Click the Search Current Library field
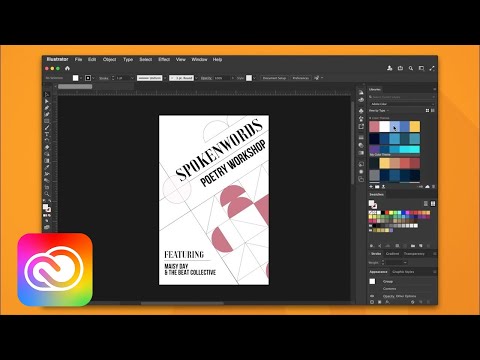This screenshot has height=360, width=480. coord(402,97)
